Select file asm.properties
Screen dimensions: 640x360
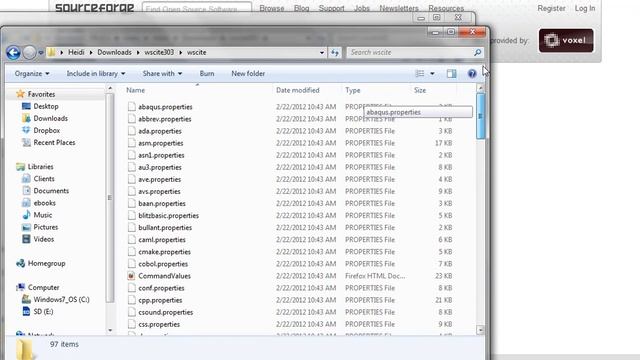coord(160,143)
